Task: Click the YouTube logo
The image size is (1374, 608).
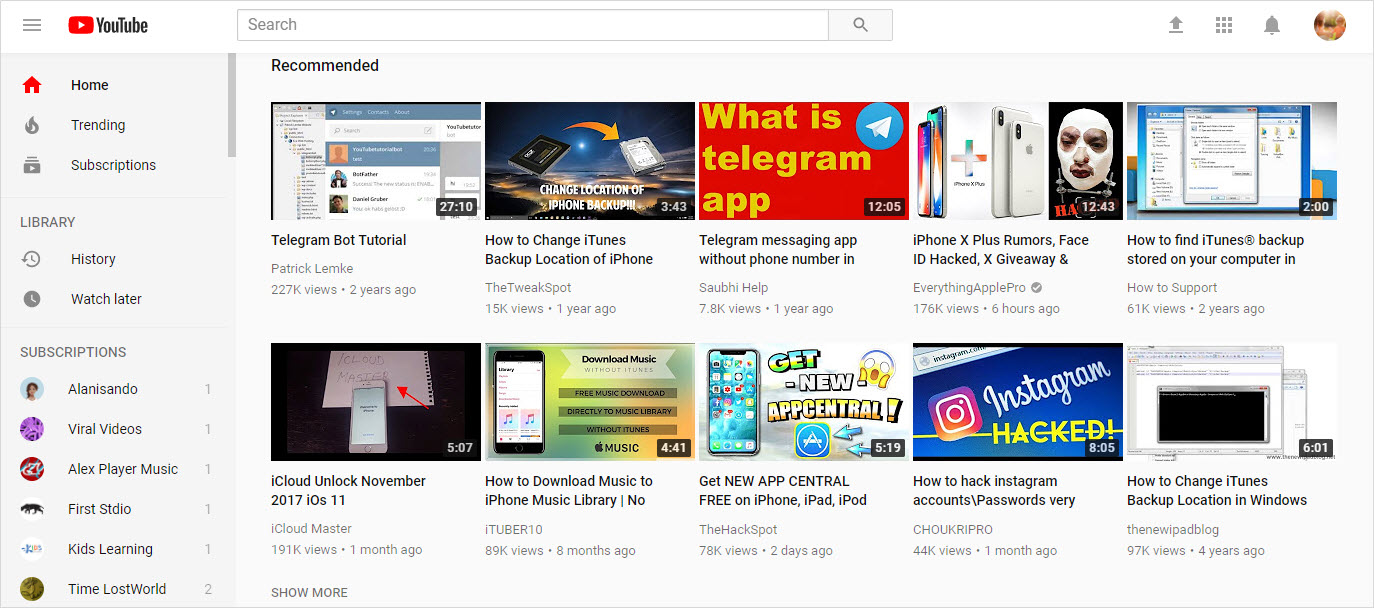Action: point(108,25)
